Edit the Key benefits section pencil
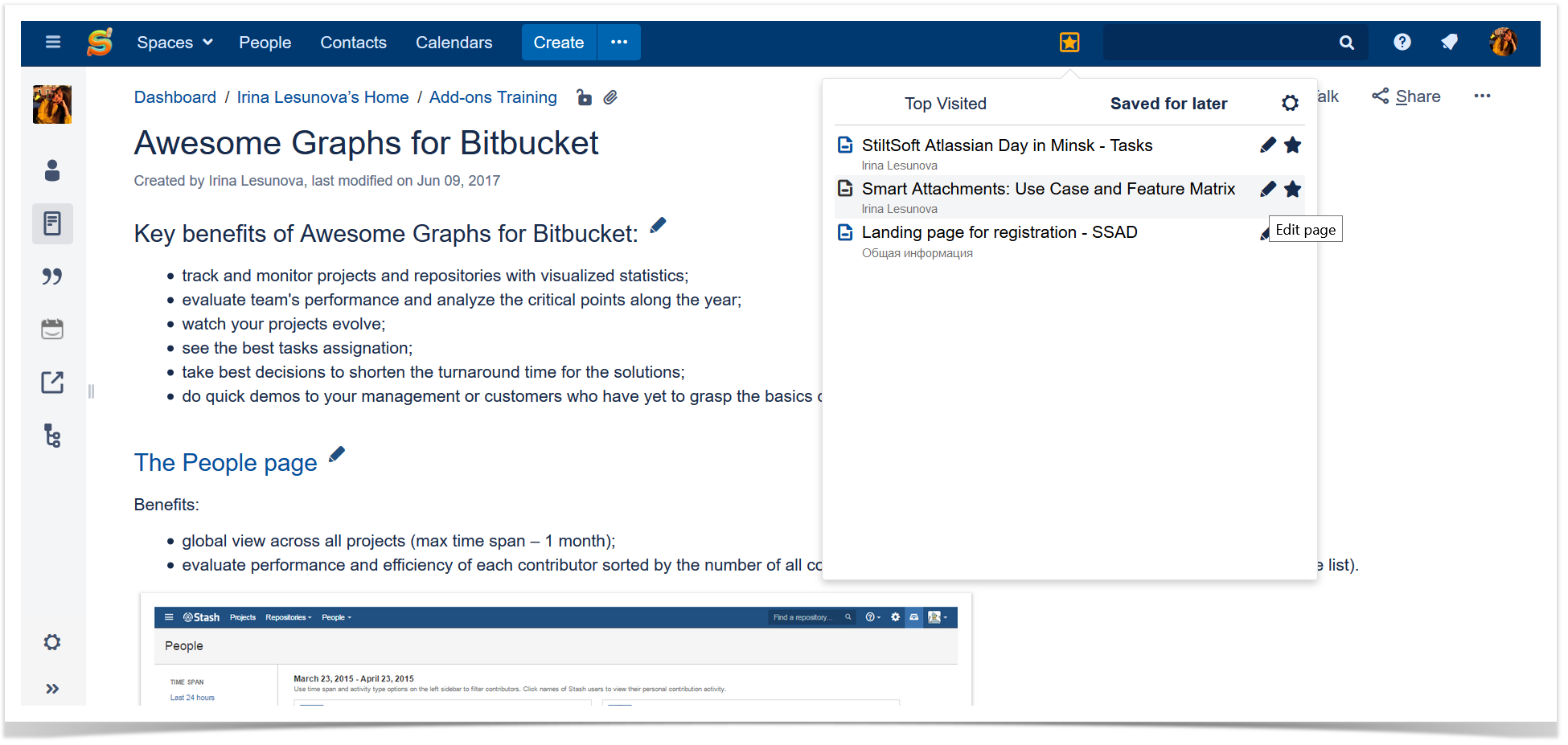The image size is (1568, 745). 659,225
